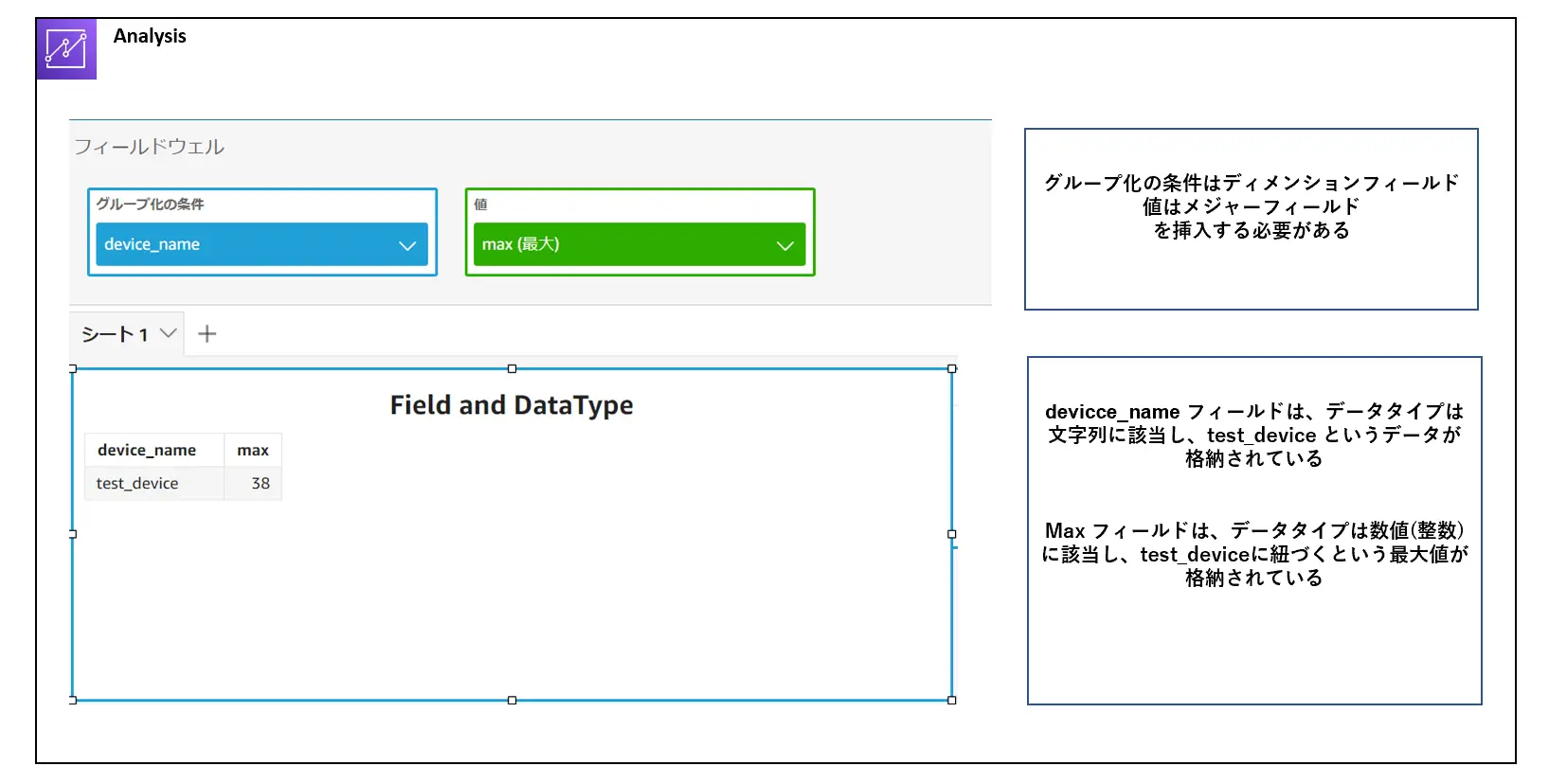Click the left-middle resize handle of visual
The height and width of the screenshot is (784, 1549).
73,534
